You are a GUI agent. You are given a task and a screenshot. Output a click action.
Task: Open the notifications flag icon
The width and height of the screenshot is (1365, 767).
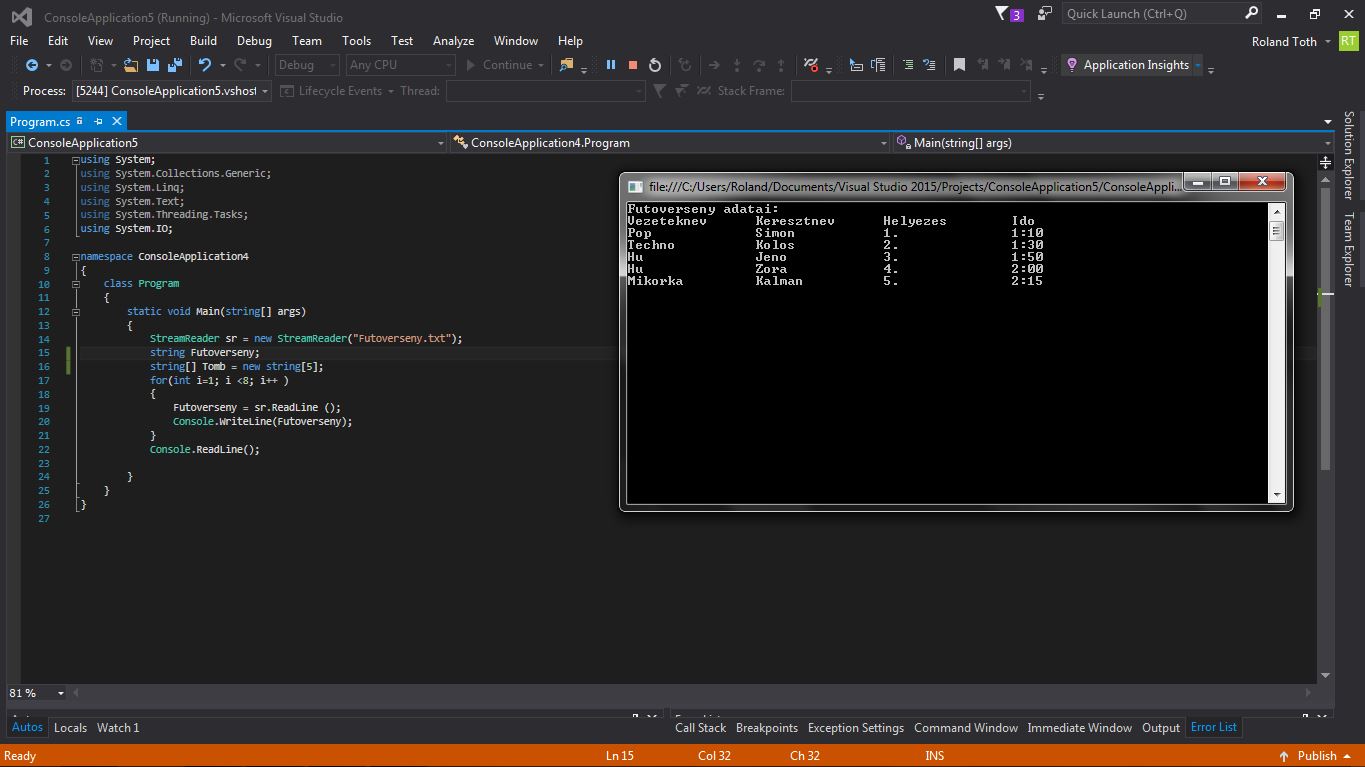click(x=1003, y=14)
